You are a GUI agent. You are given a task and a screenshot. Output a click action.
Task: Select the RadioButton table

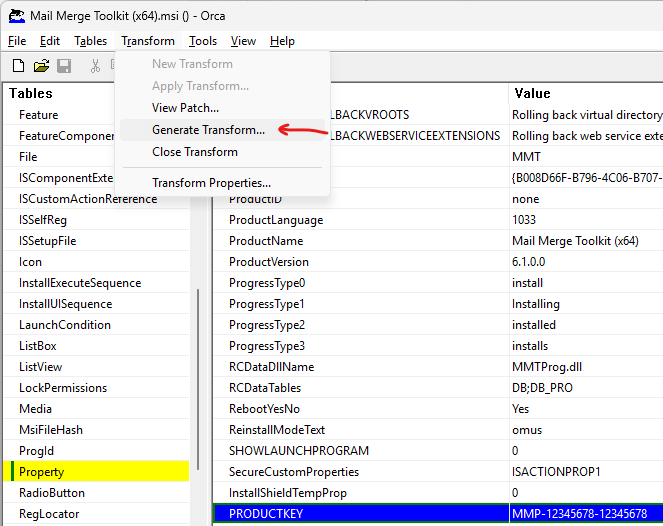[52, 493]
